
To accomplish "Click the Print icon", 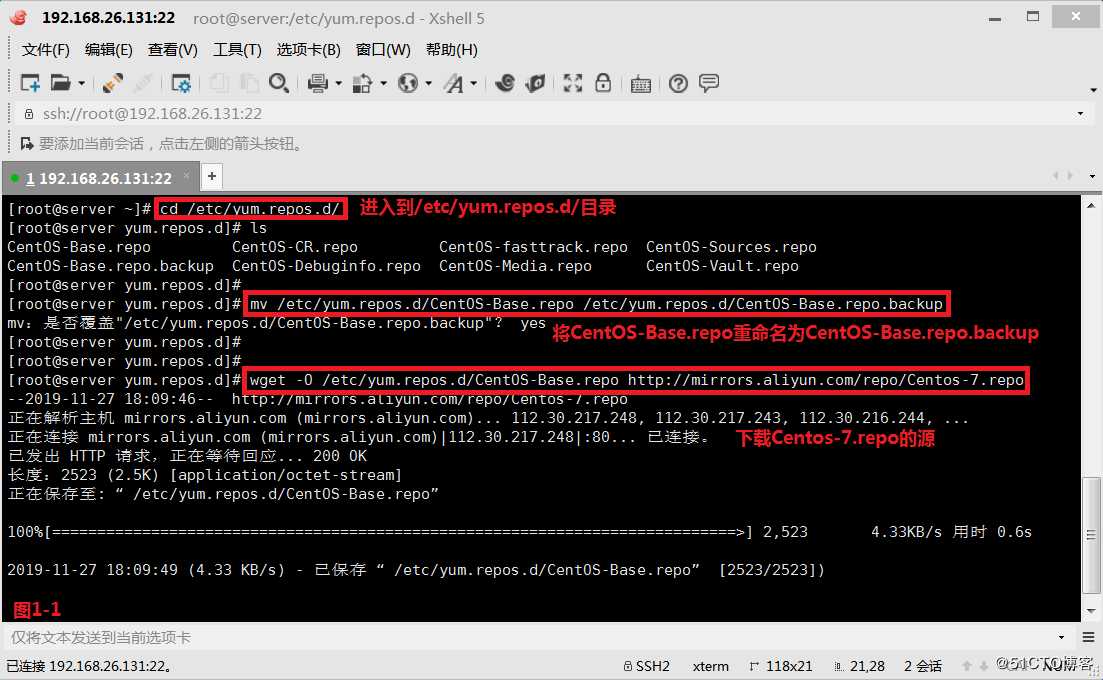I will (x=318, y=84).
